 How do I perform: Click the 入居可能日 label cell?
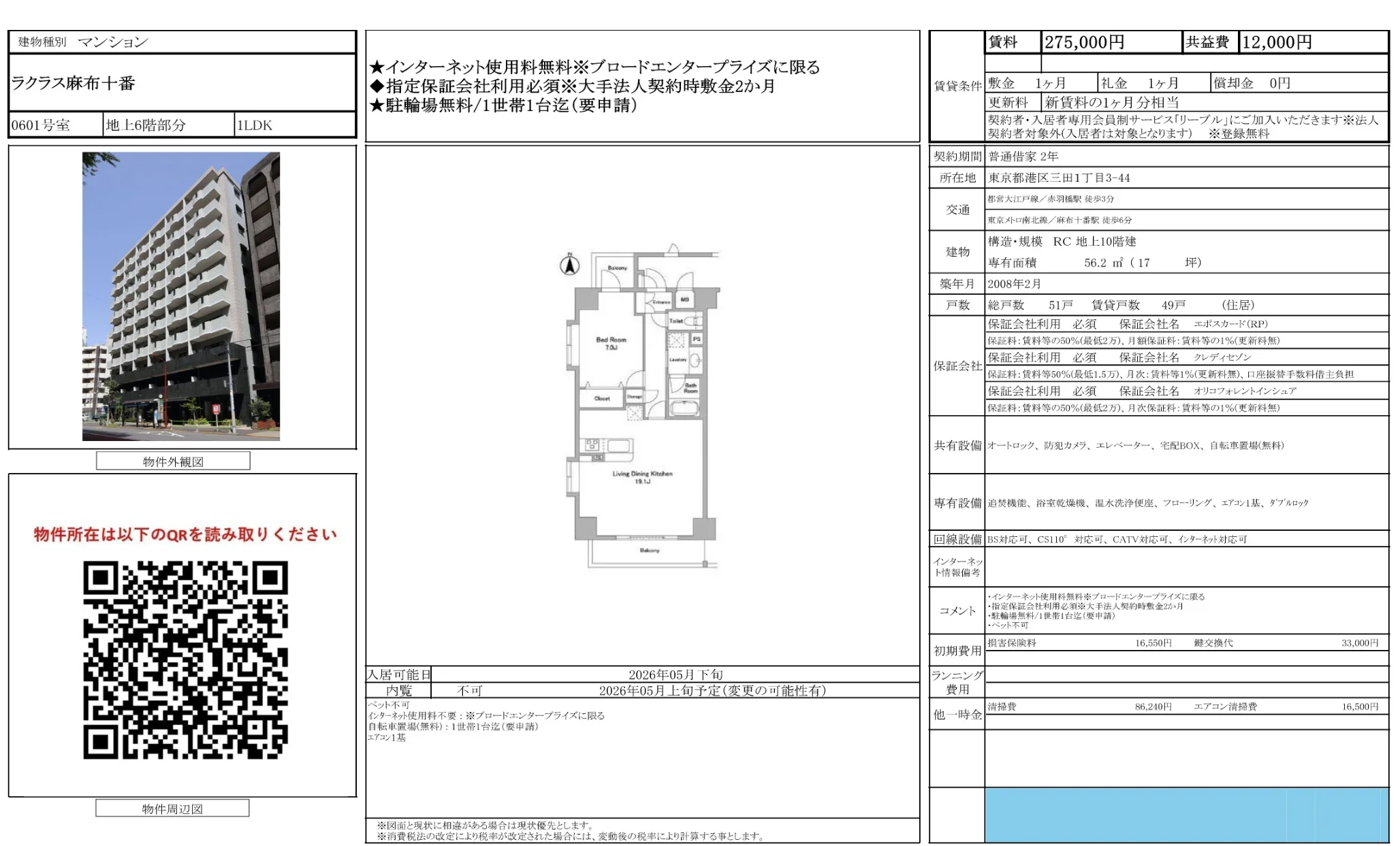[x=399, y=674]
